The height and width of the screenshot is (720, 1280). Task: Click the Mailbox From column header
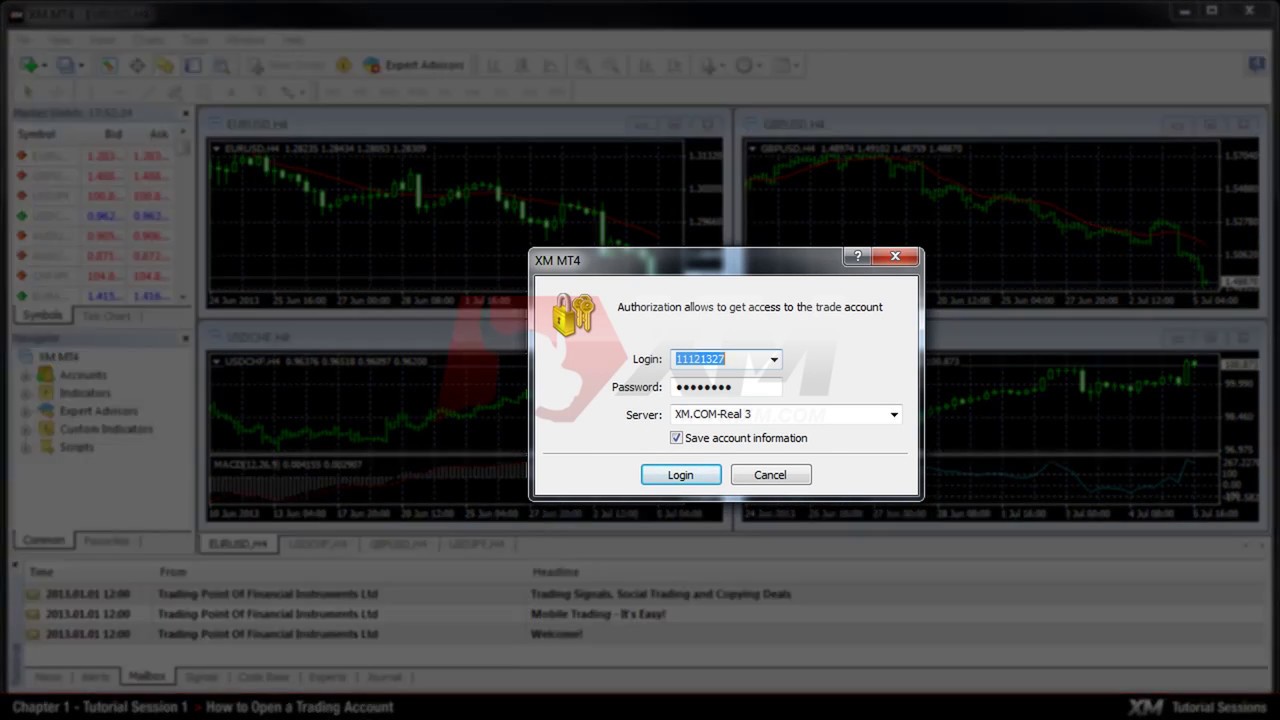point(173,572)
